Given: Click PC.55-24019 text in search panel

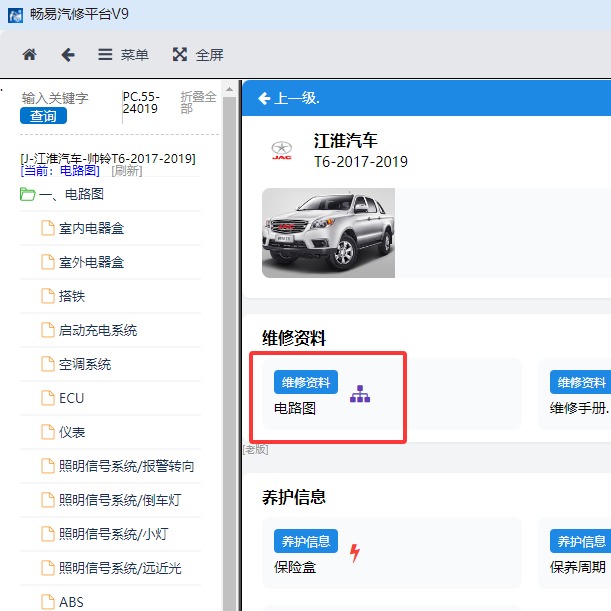Looking at the screenshot, I should click(x=141, y=102).
